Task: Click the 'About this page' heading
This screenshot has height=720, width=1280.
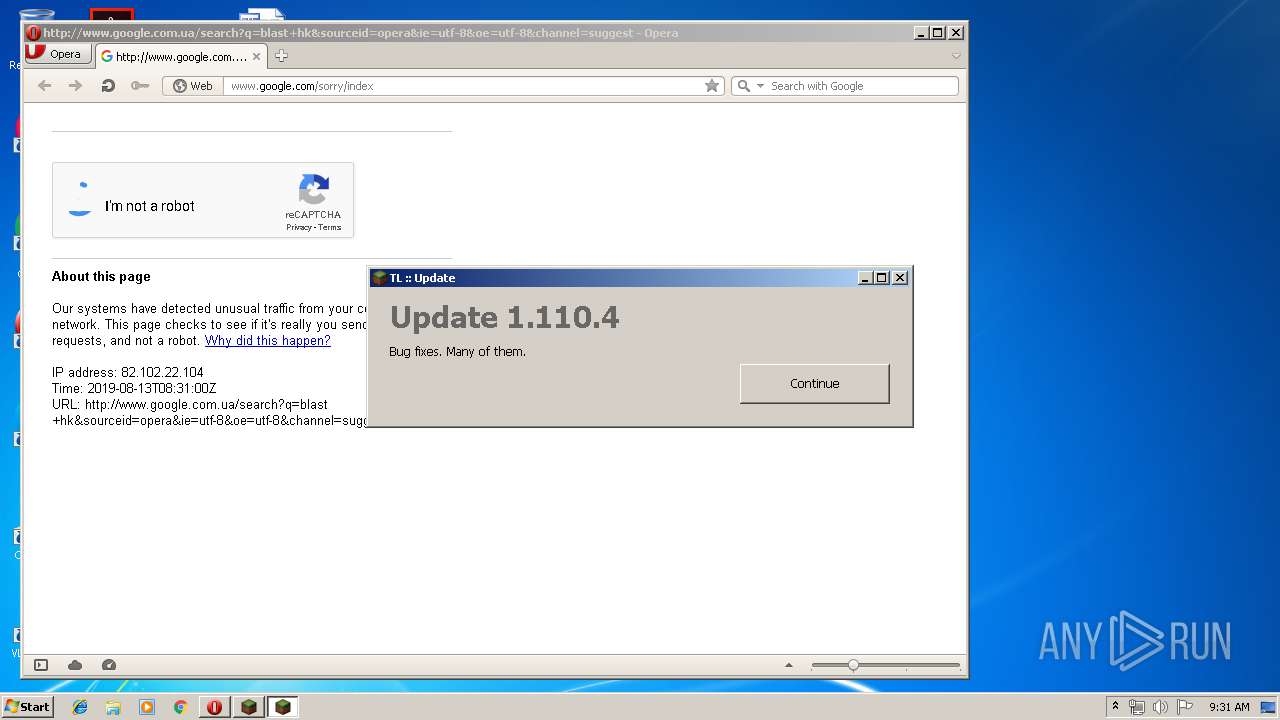Action: [x=101, y=277]
